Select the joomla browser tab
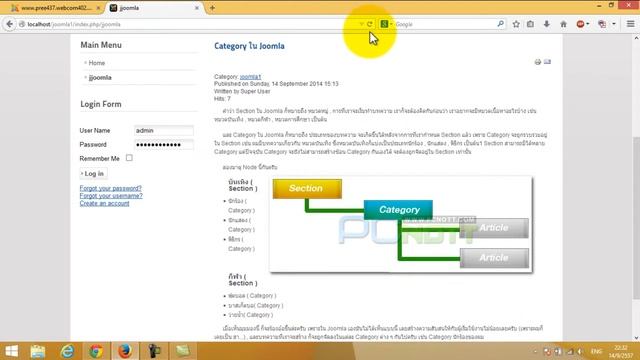 pyautogui.click(x=154, y=8)
